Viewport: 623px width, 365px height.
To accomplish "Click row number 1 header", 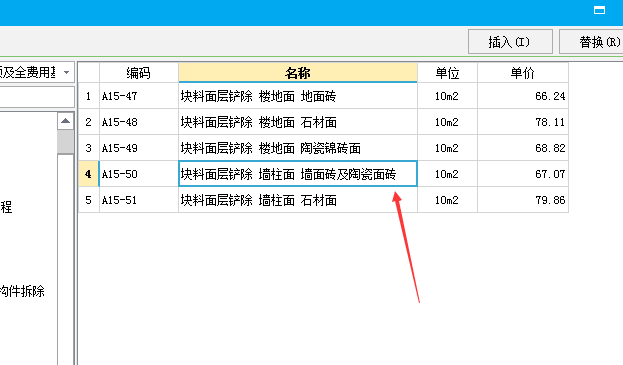I will 88,96.
